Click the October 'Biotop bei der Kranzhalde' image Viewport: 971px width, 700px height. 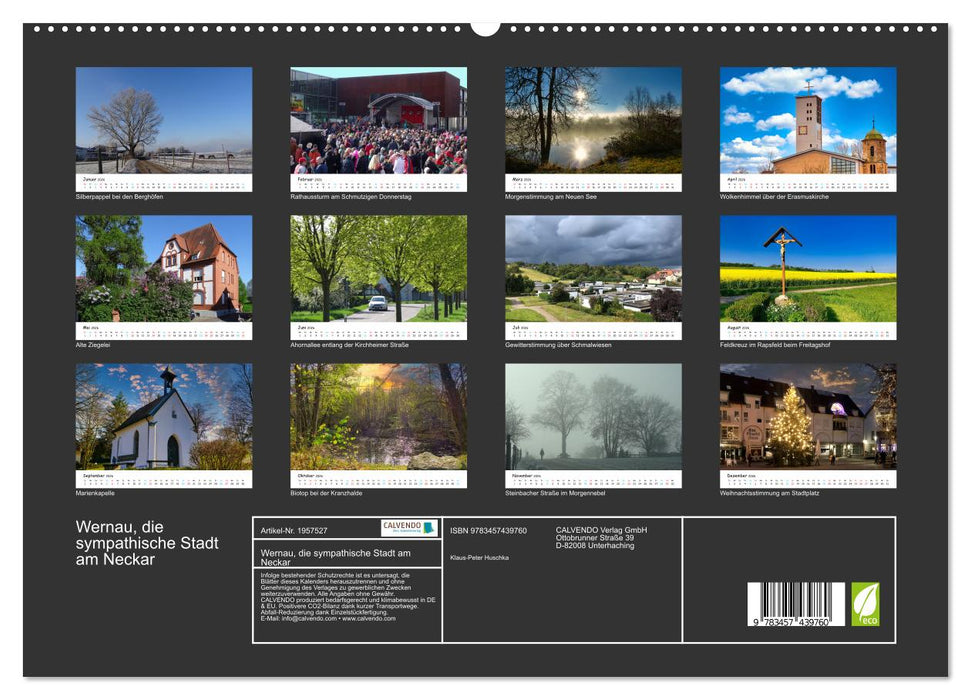[x=379, y=415]
